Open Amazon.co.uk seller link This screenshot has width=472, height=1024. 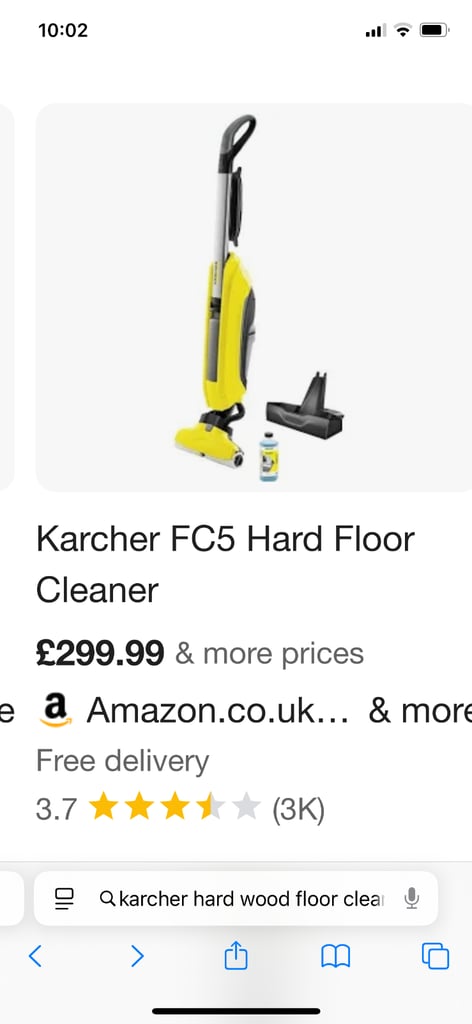[x=217, y=711]
